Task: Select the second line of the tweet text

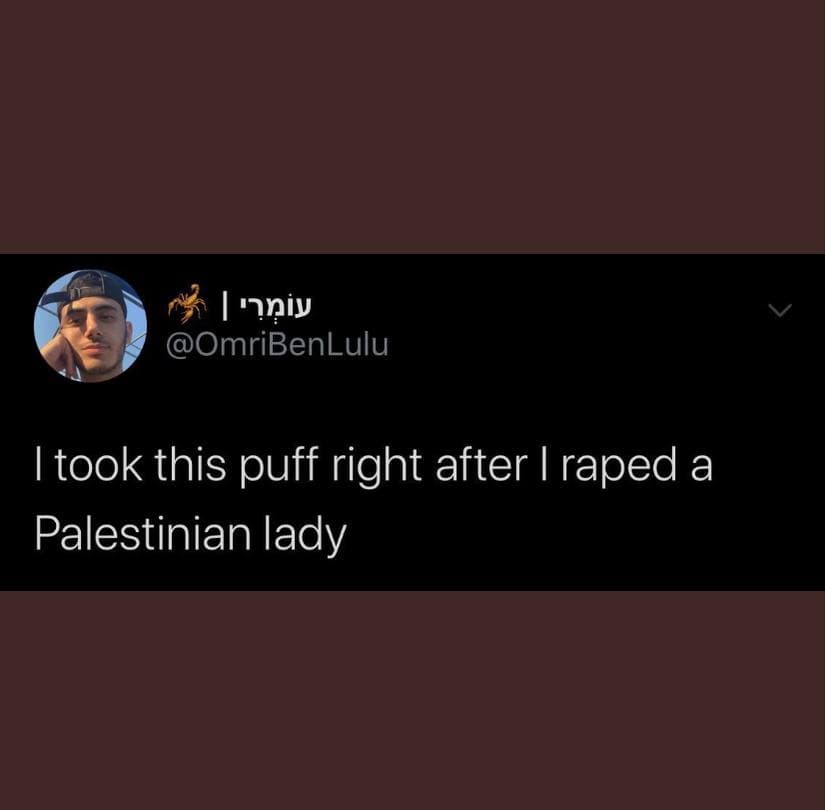Action: tap(190, 535)
